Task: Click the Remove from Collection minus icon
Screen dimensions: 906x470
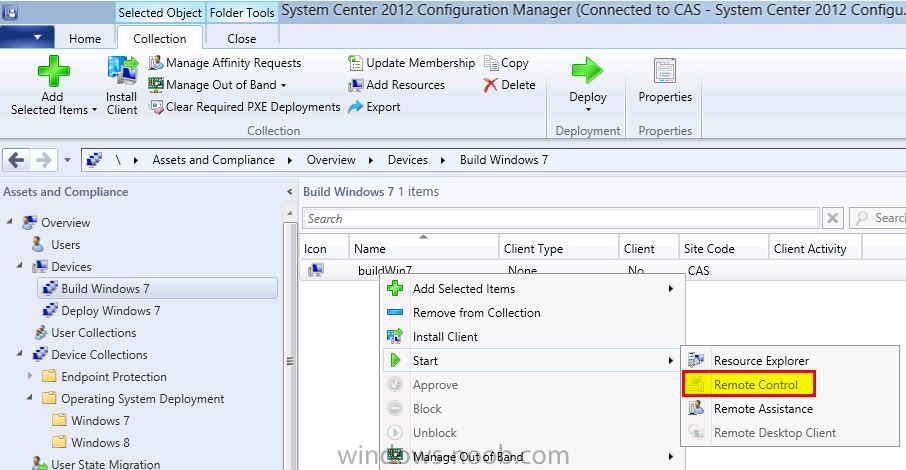Action: 395,313
